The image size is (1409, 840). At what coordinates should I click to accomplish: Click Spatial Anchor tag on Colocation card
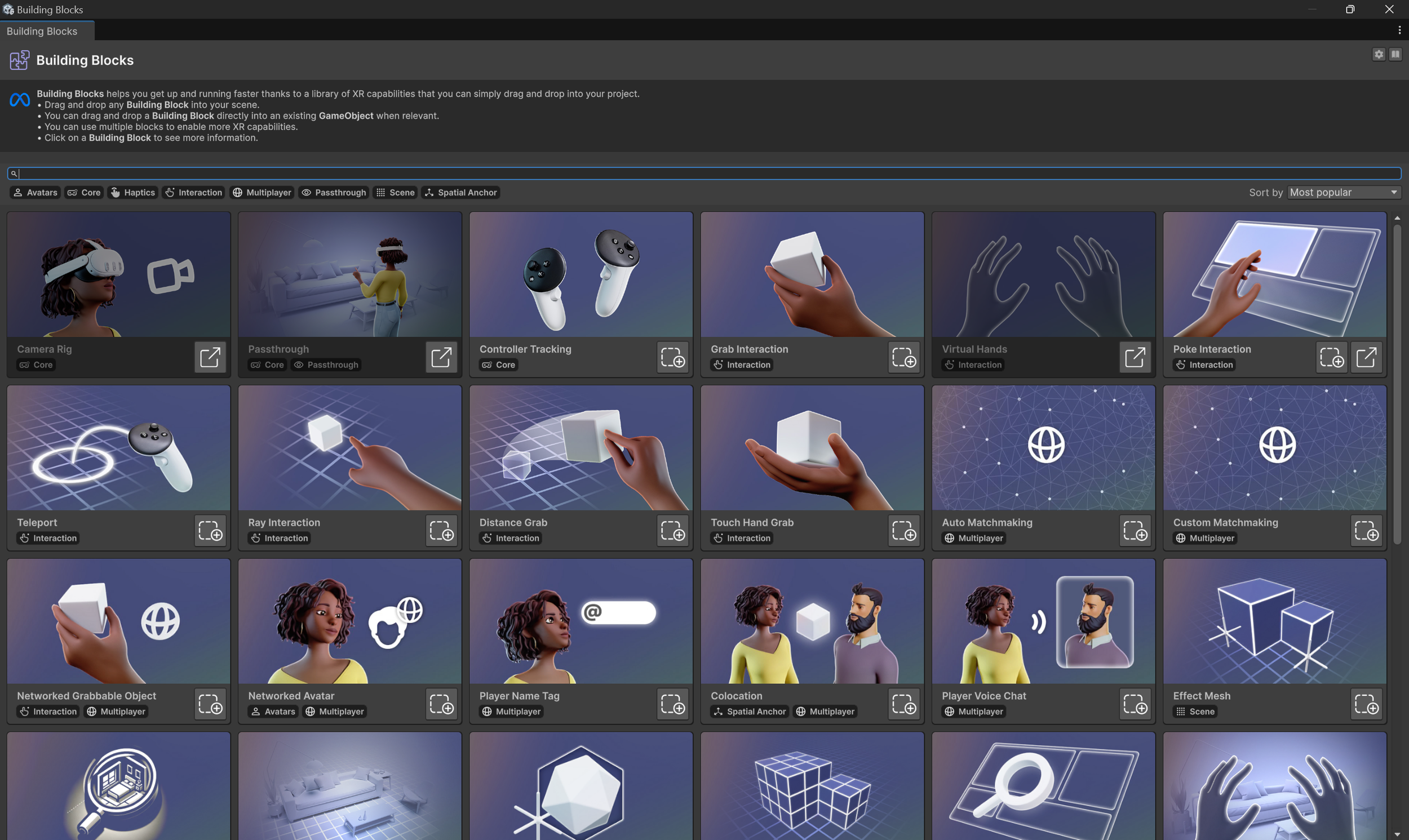[750, 712]
